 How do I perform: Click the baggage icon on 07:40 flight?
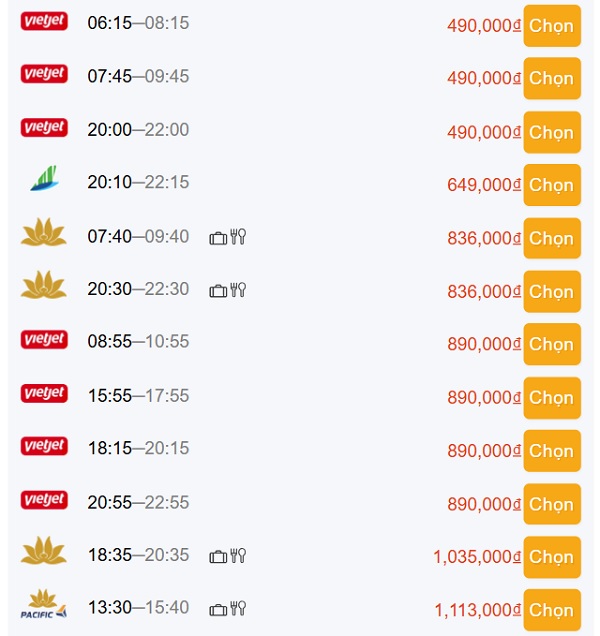[218, 237]
